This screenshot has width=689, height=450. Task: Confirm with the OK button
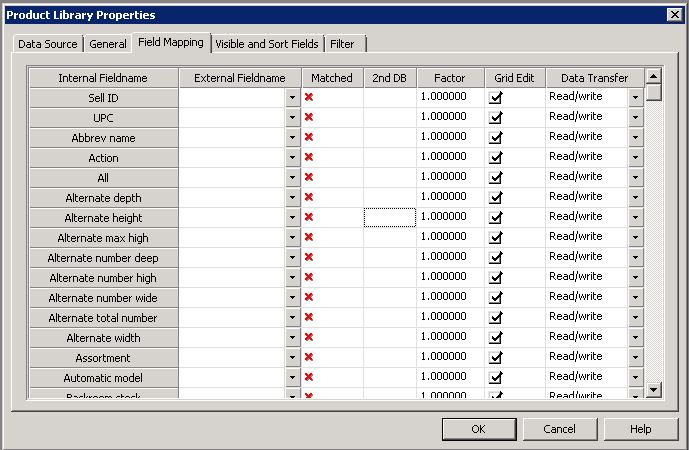coord(479,429)
